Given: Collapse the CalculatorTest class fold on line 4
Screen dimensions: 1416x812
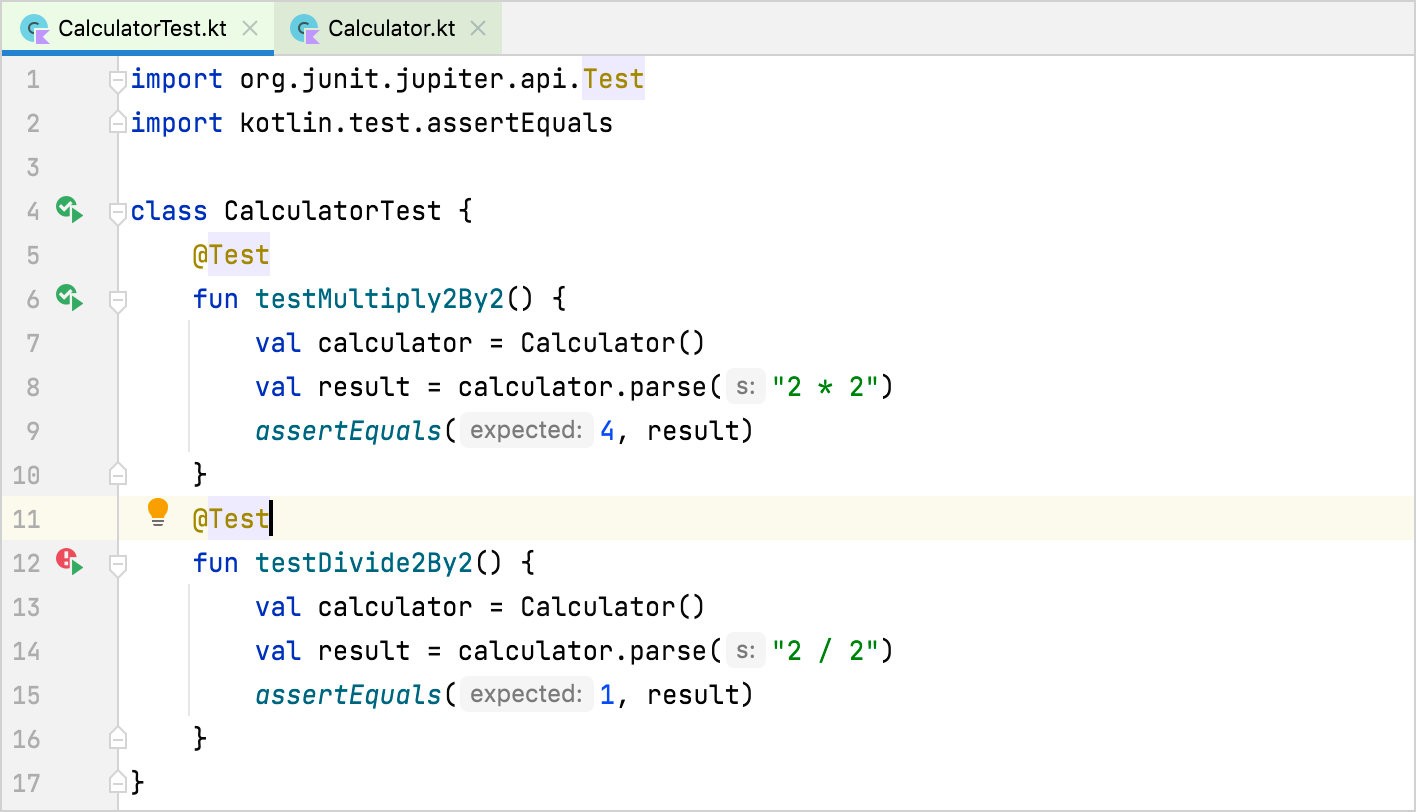Looking at the screenshot, I should pos(118,212).
